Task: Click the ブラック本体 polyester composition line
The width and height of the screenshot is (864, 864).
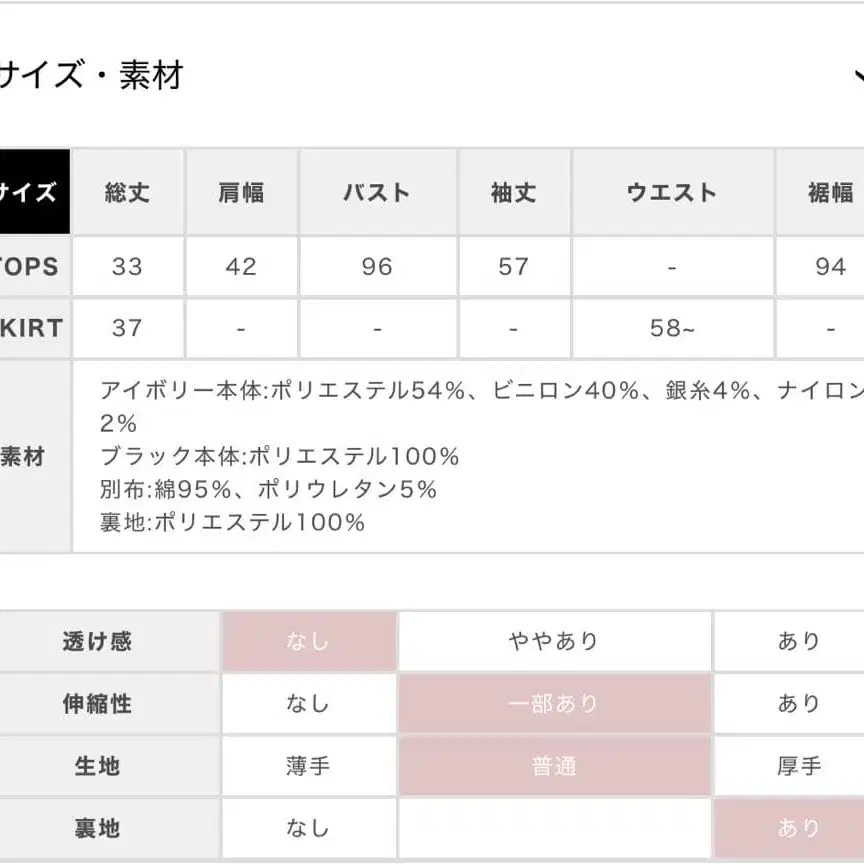Action: point(280,457)
